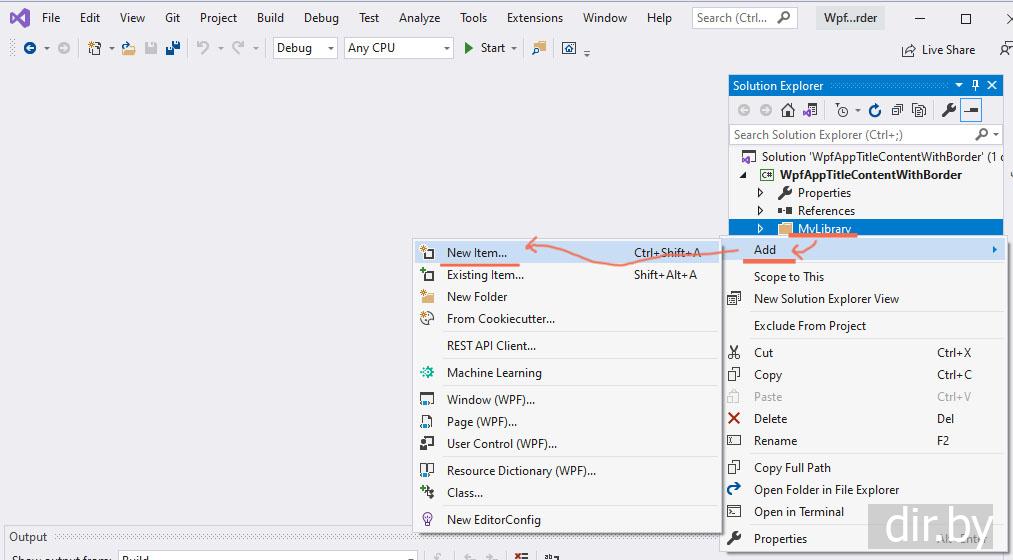The image size is (1013, 560).
Task: Open the Debug configuration dropdown
Action: (x=304, y=48)
